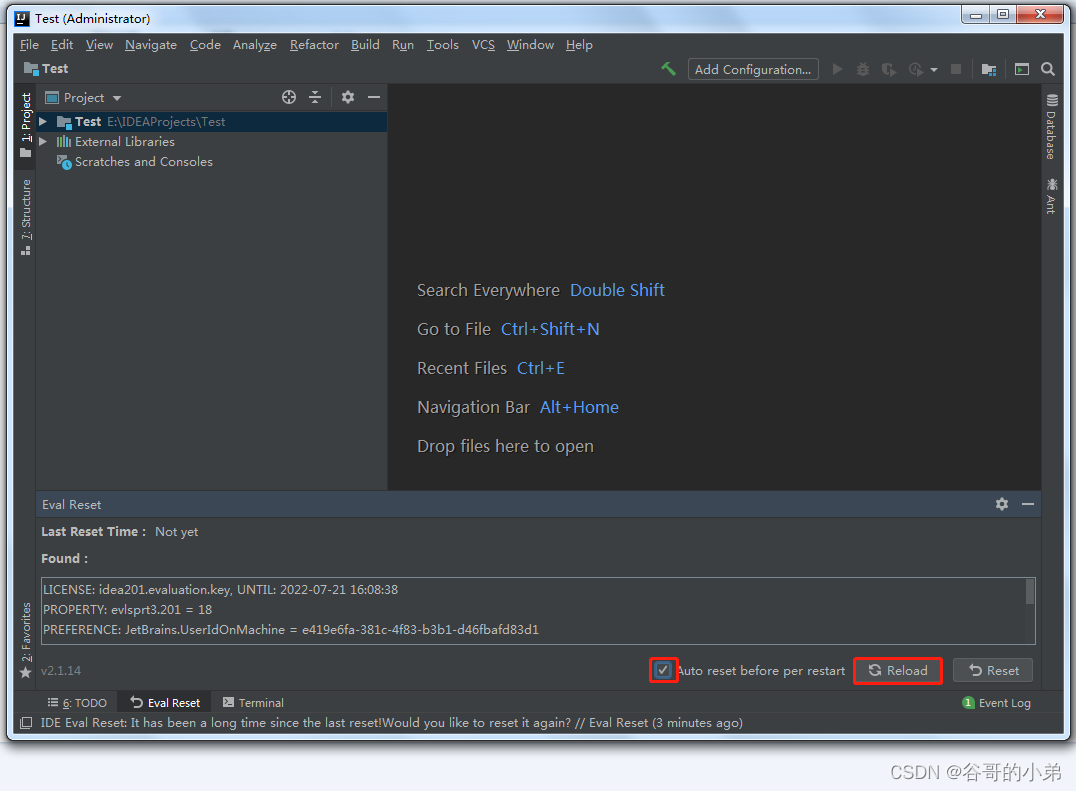Open the Window menu
This screenshot has height=791, width=1076.
[530, 45]
